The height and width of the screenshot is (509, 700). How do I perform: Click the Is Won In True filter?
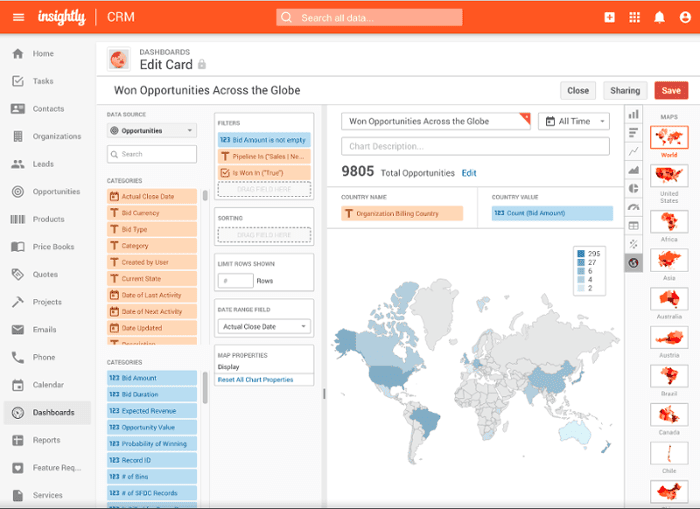(264, 173)
